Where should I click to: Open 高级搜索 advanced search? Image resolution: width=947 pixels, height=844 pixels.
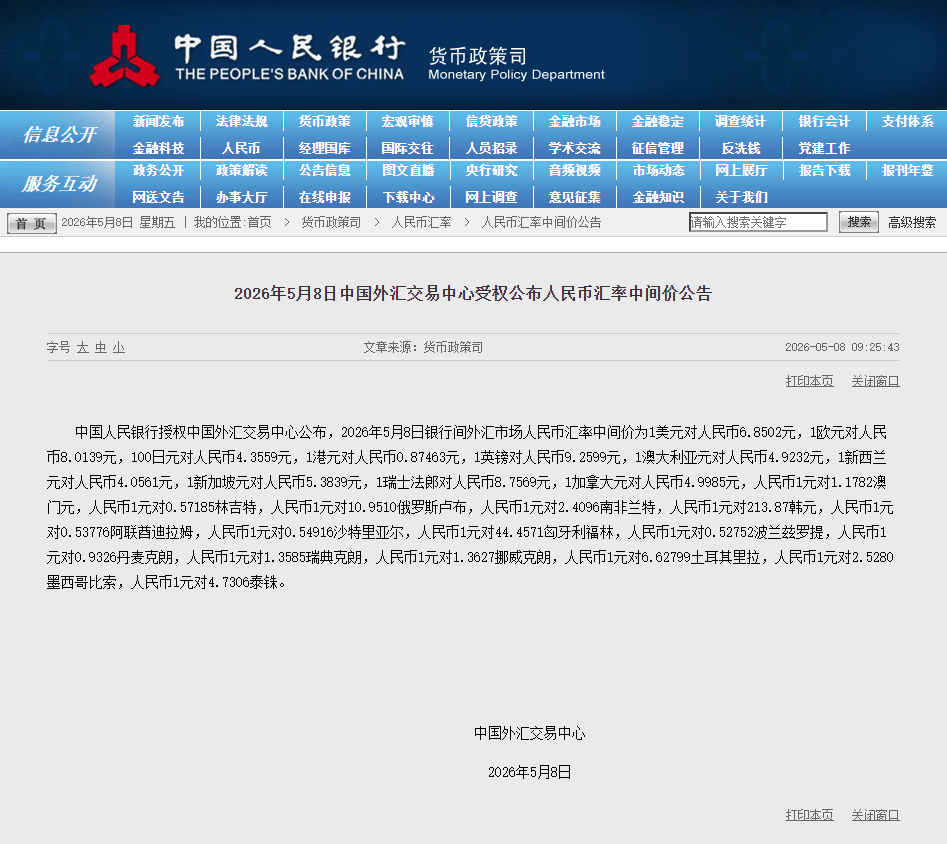tap(912, 222)
